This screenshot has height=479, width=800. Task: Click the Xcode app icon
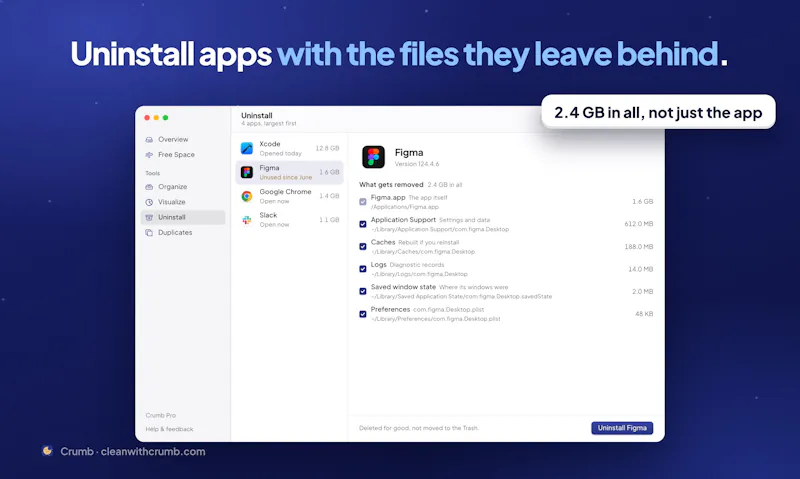coord(247,148)
